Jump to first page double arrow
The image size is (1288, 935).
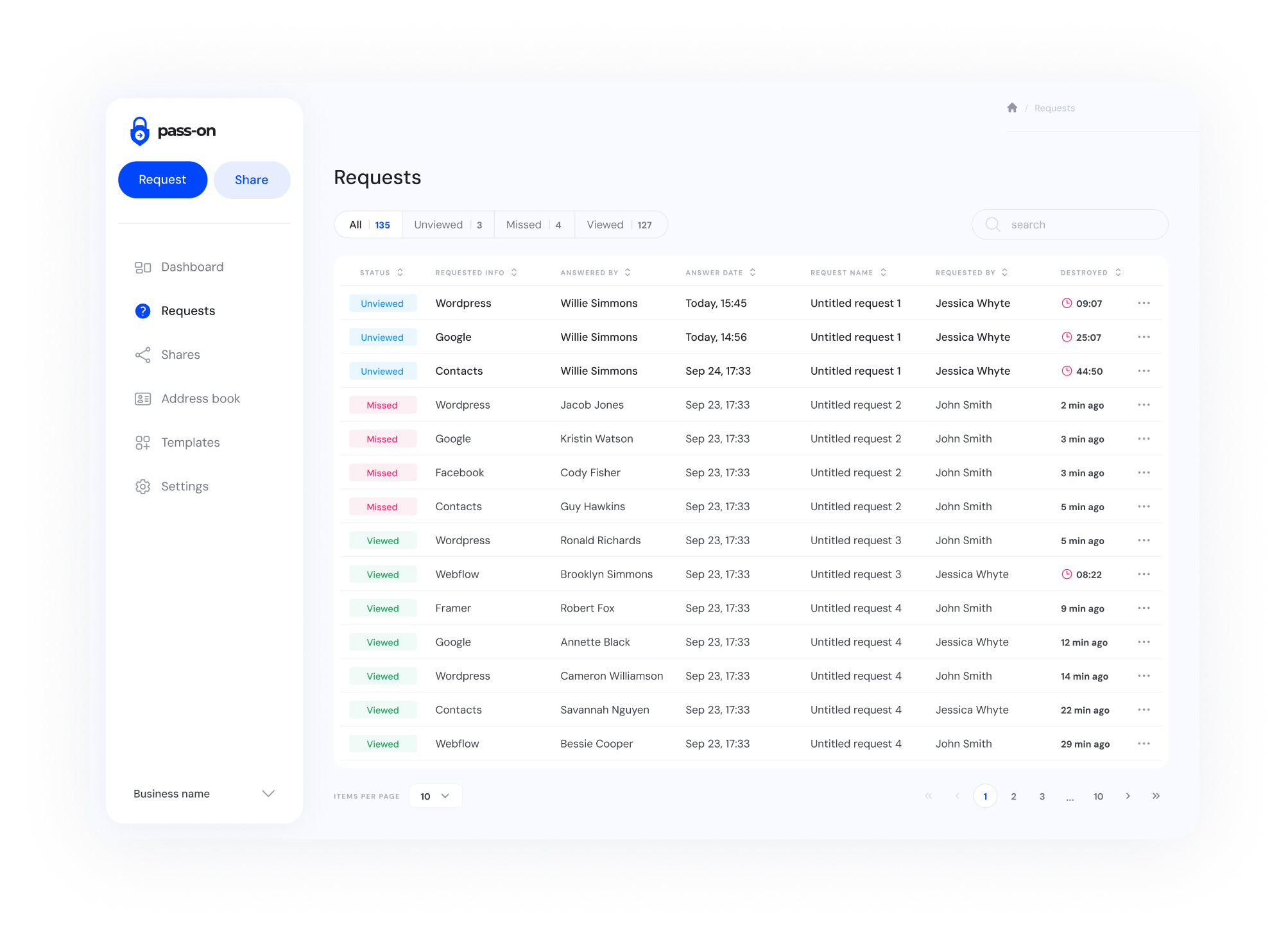click(x=929, y=796)
